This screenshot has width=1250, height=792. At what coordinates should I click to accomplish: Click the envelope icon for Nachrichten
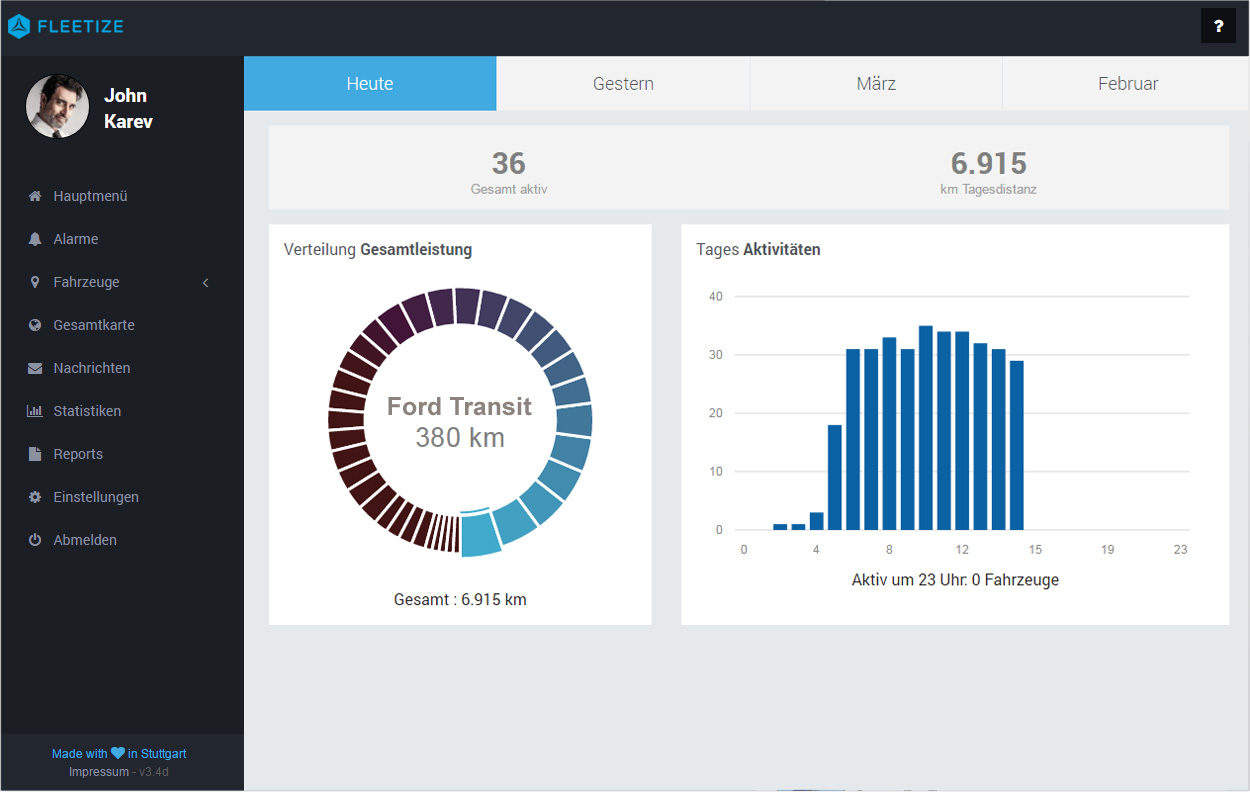click(35, 368)
